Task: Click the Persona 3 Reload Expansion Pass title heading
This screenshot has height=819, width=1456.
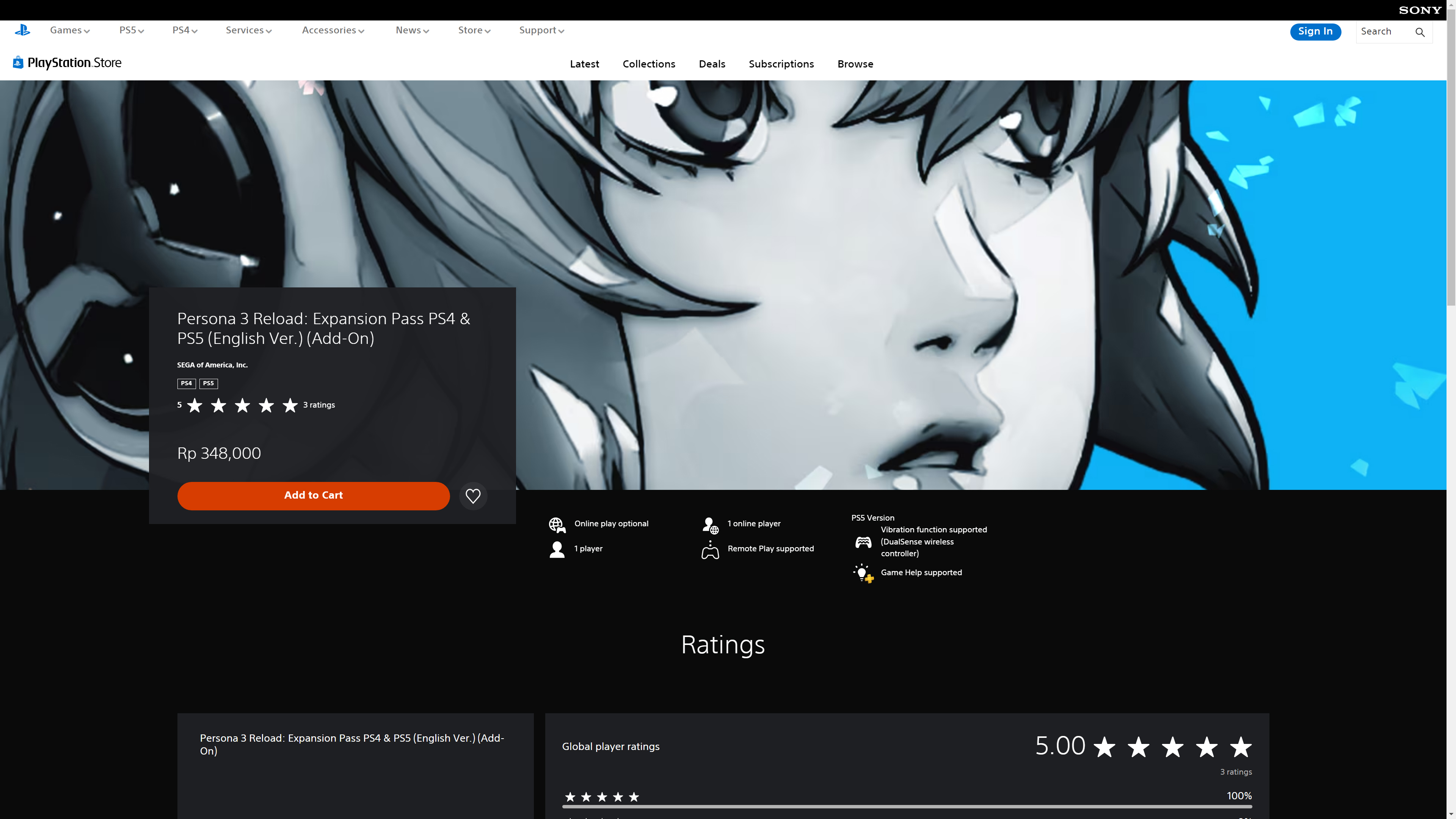Action: coord(324,328)
